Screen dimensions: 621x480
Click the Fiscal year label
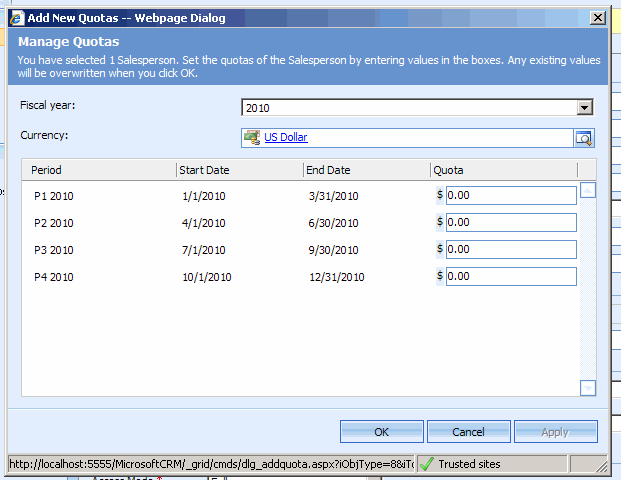click(x=48, y=105)
